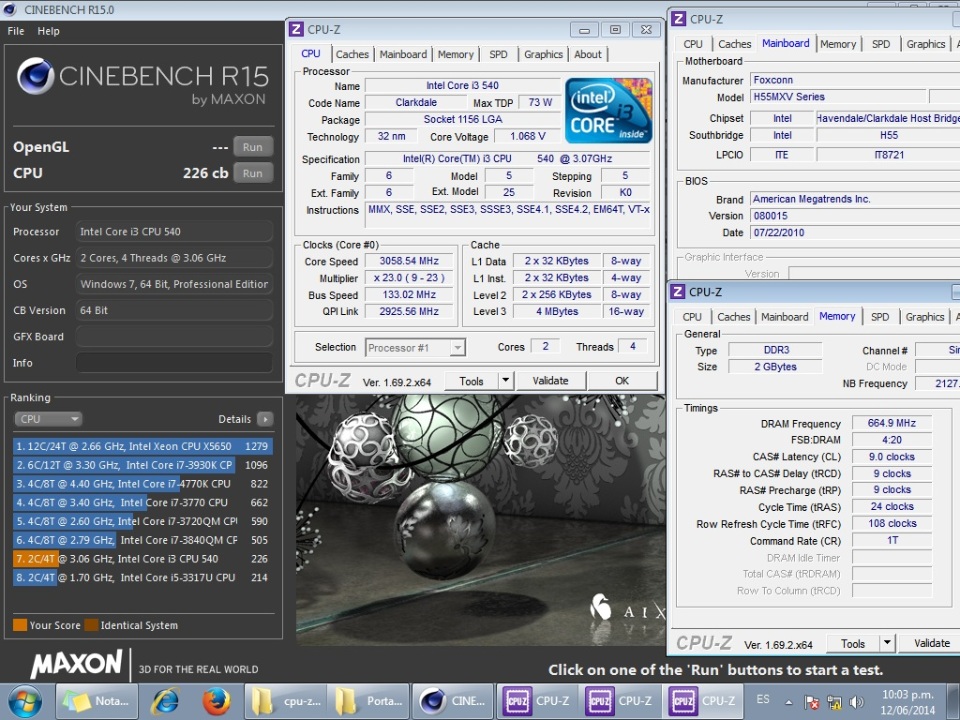Image resolution: width=960 pixels, height=720 pixels.
Task: Click OK in front CPU-Z window
Action: tap(622, 381)
